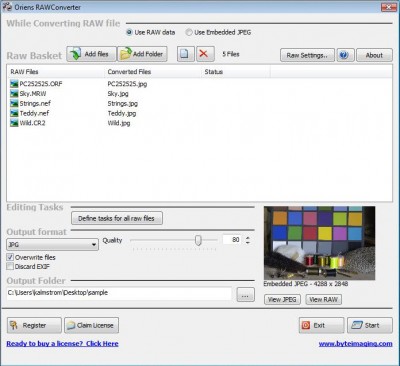The height and width of the screenshot is (366, 400).
Task: Click converted file name Strings.jpg
Action: pyautogui.click(x=123, y=104)
